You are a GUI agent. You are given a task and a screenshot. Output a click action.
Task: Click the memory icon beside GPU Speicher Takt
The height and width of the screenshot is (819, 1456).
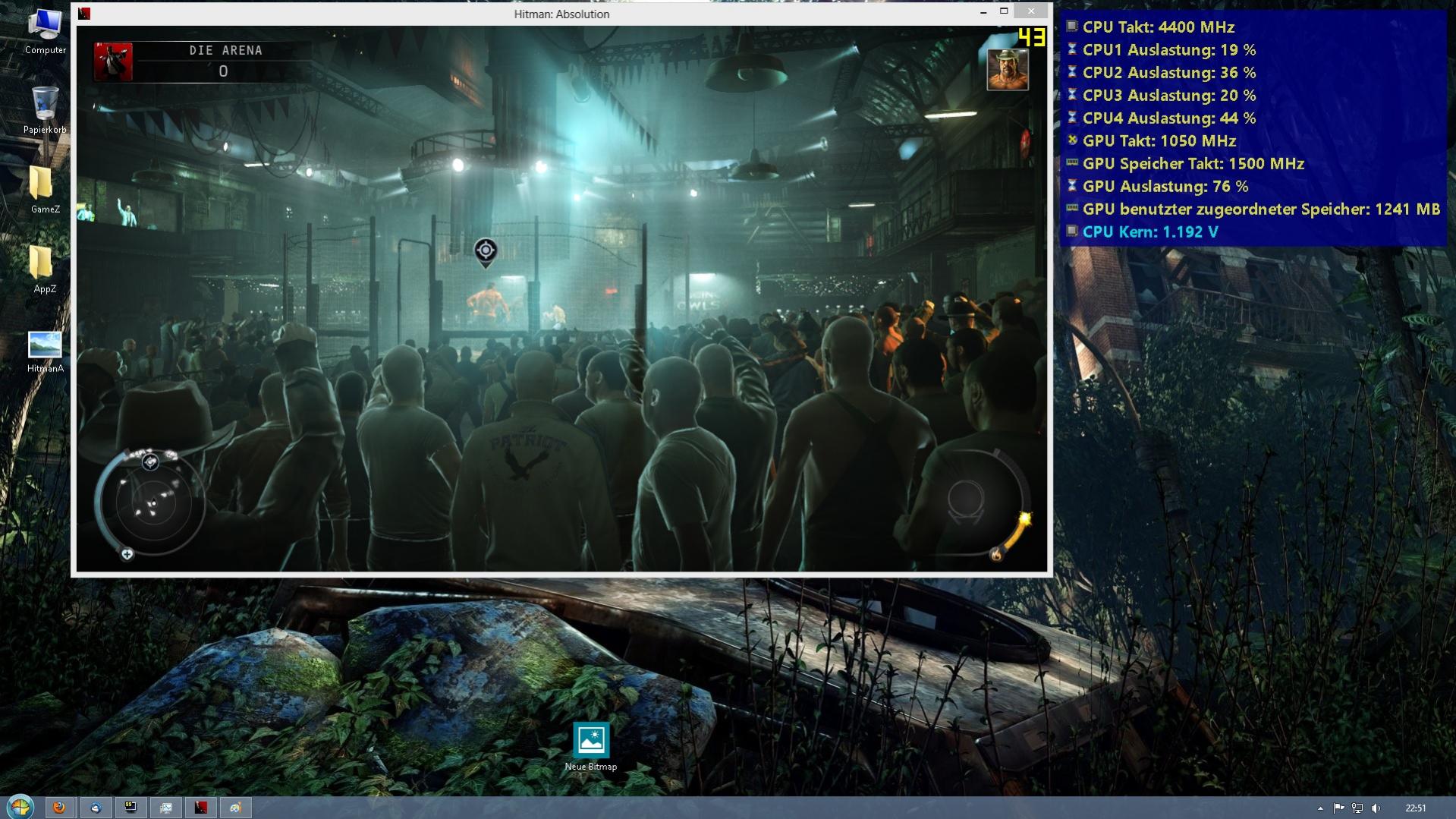point(1071,162)
